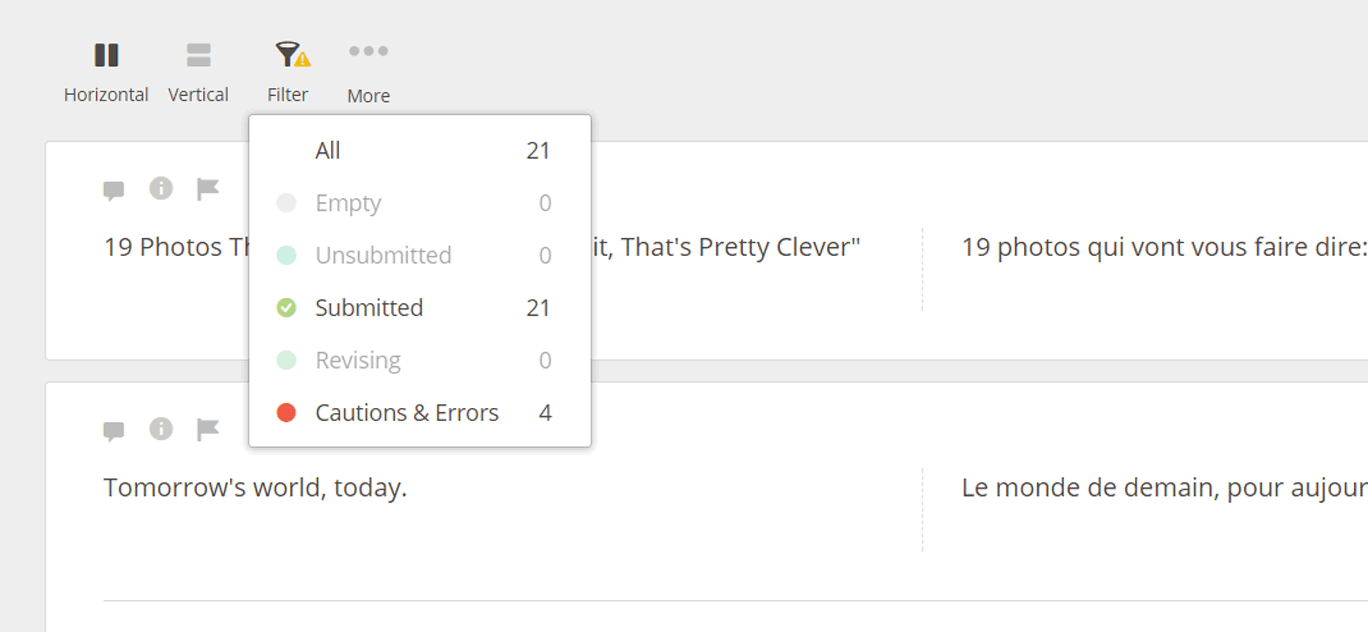Flag the Tomorrow's world segment
Viewport: 1368px width, 632px height.
207,430
